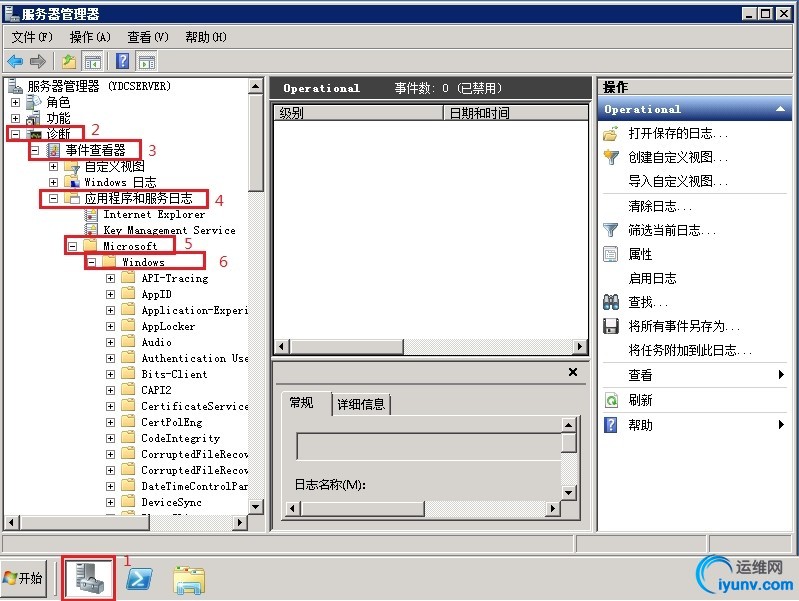The height and width of the screenshot is (601, 799).
Task: Click 清除日志 action
Action: 660,206
